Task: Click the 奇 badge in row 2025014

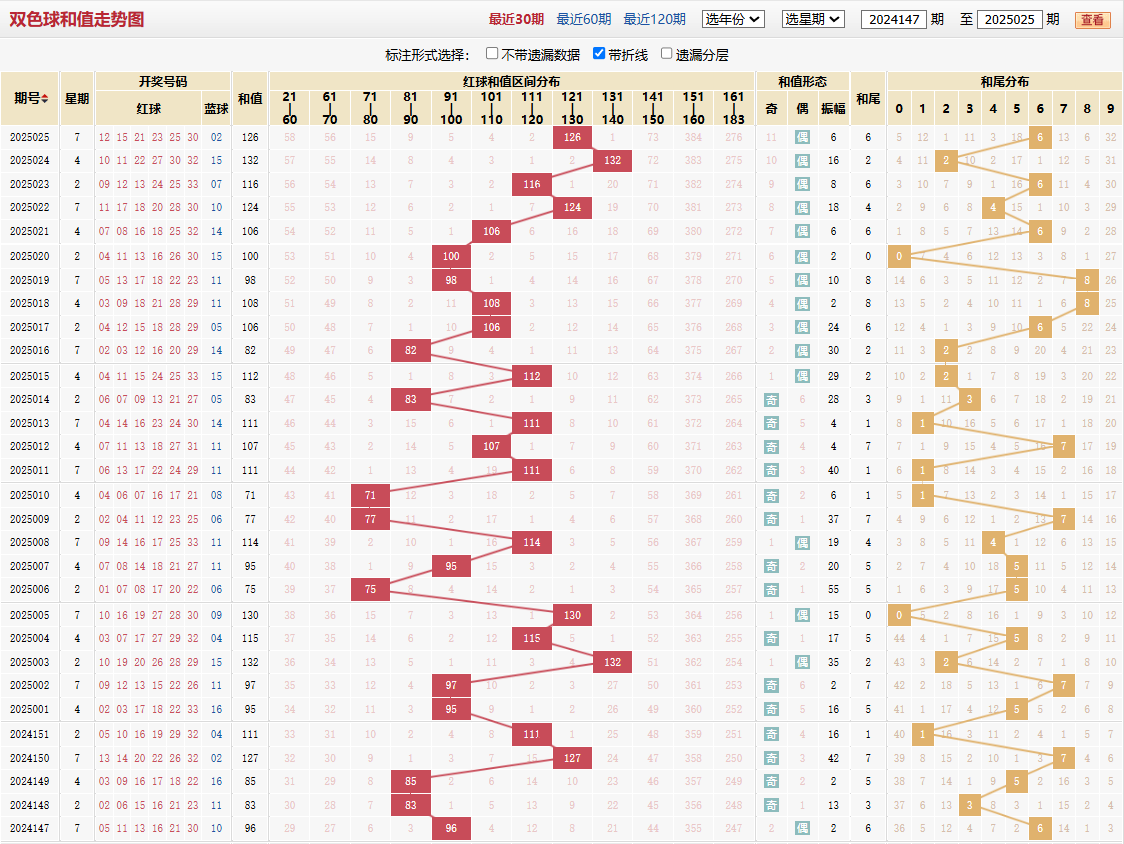Action: coord(771,399)
